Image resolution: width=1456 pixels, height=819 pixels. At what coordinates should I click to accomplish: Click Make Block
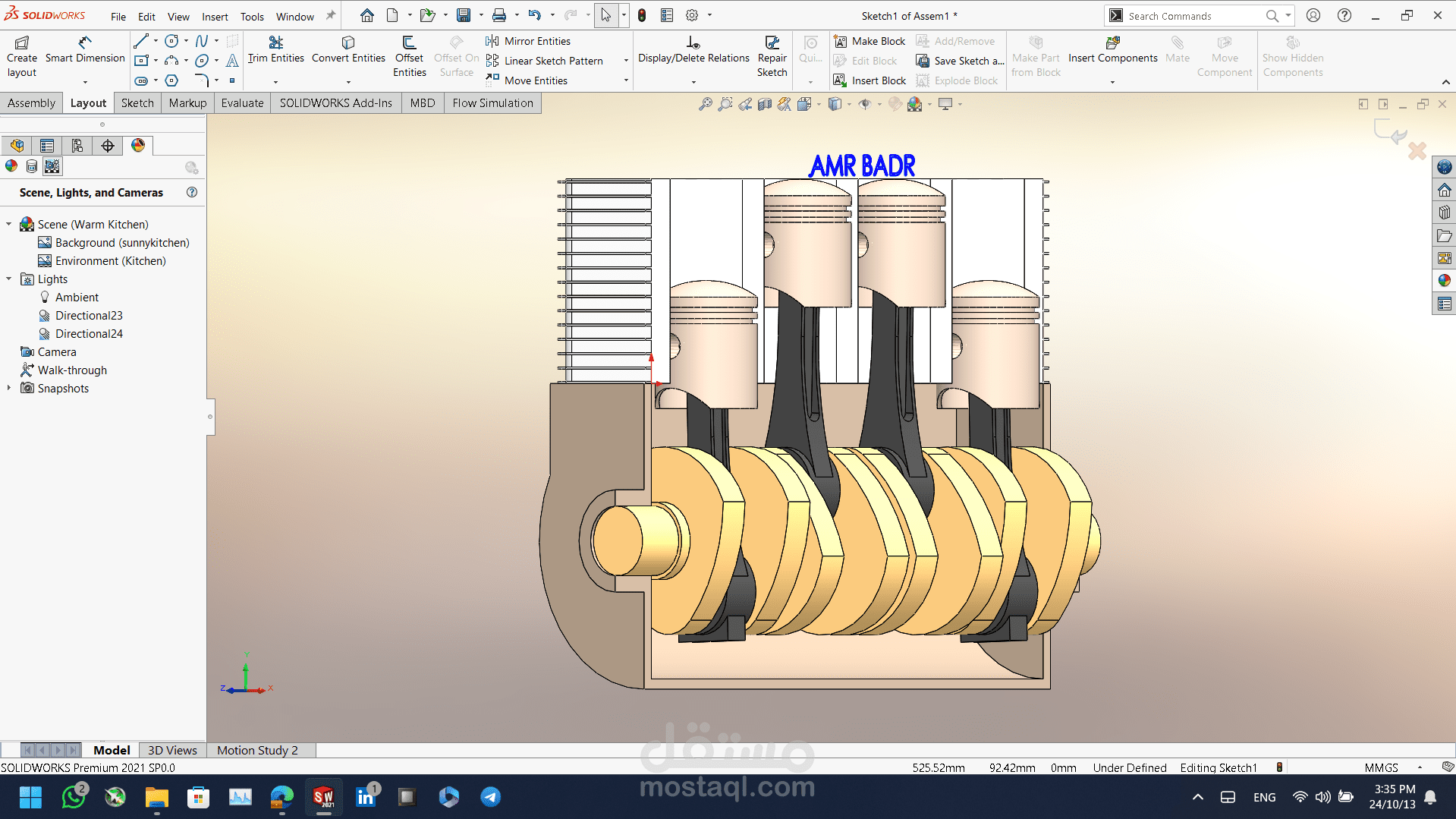pos(870,41)
